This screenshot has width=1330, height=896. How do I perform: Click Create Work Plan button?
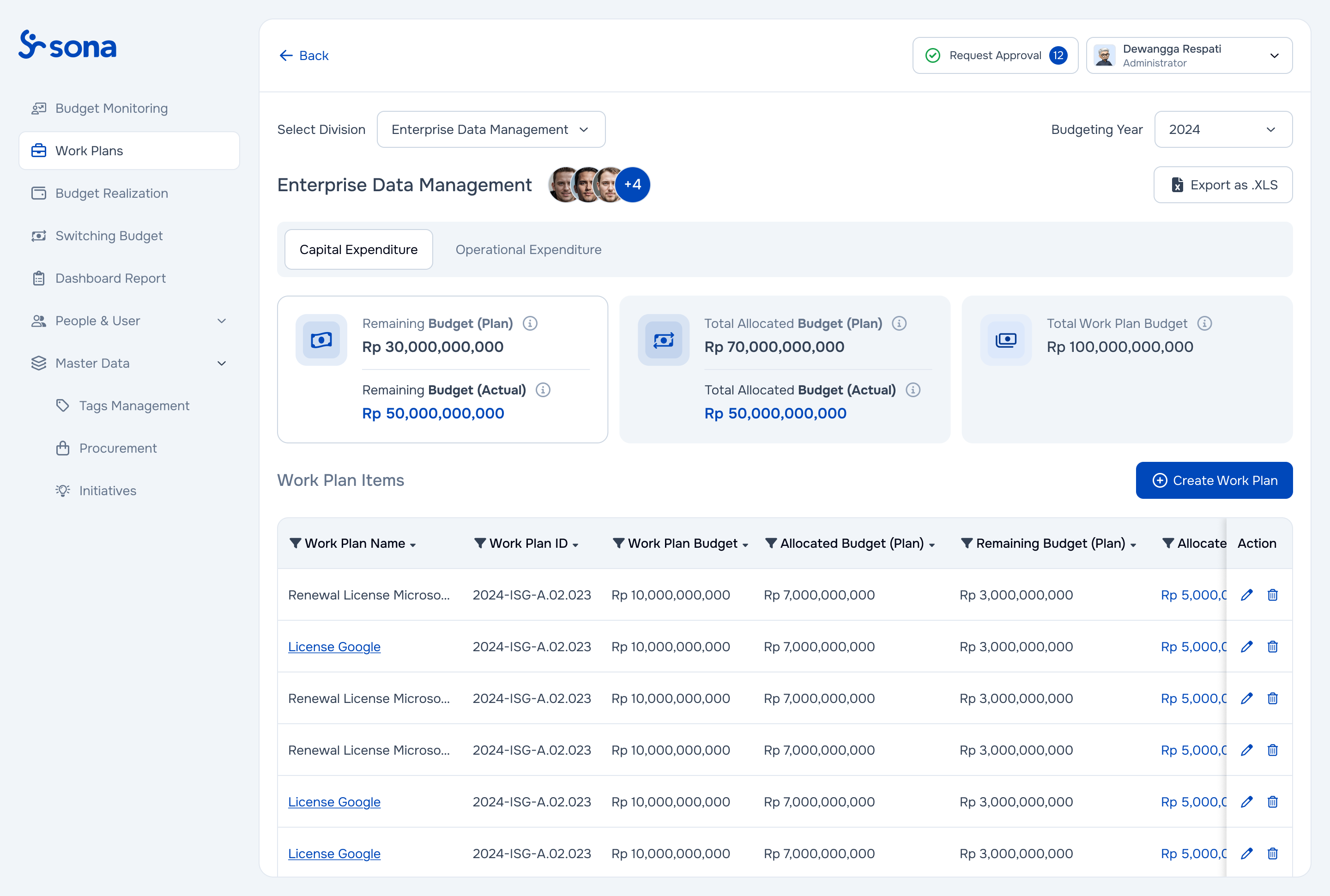click(x=1214, y=481)
